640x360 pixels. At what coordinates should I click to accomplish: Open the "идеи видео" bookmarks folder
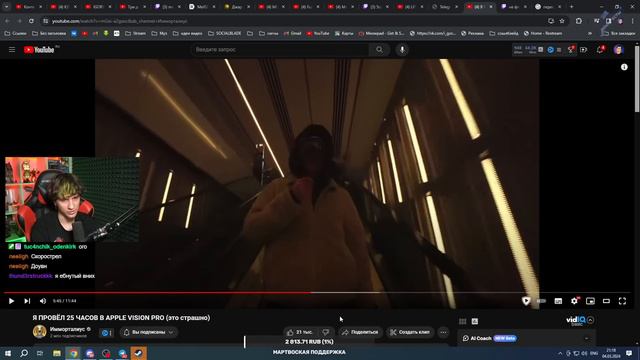[188, 33]
